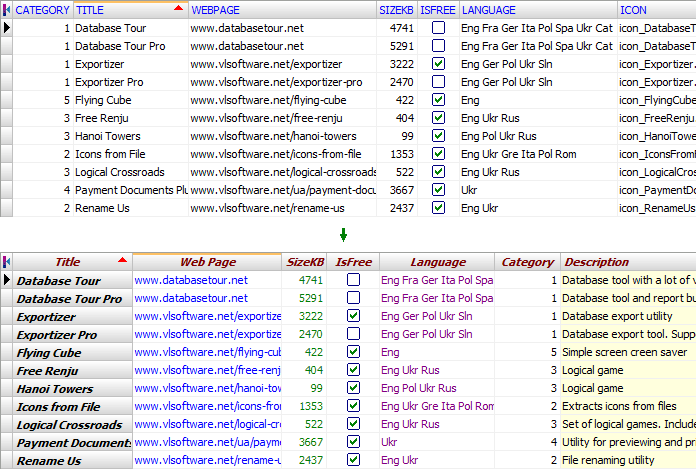
Task: Check IsFree for Database Tour Pro in the lower grid
Action: coord(353,299)
